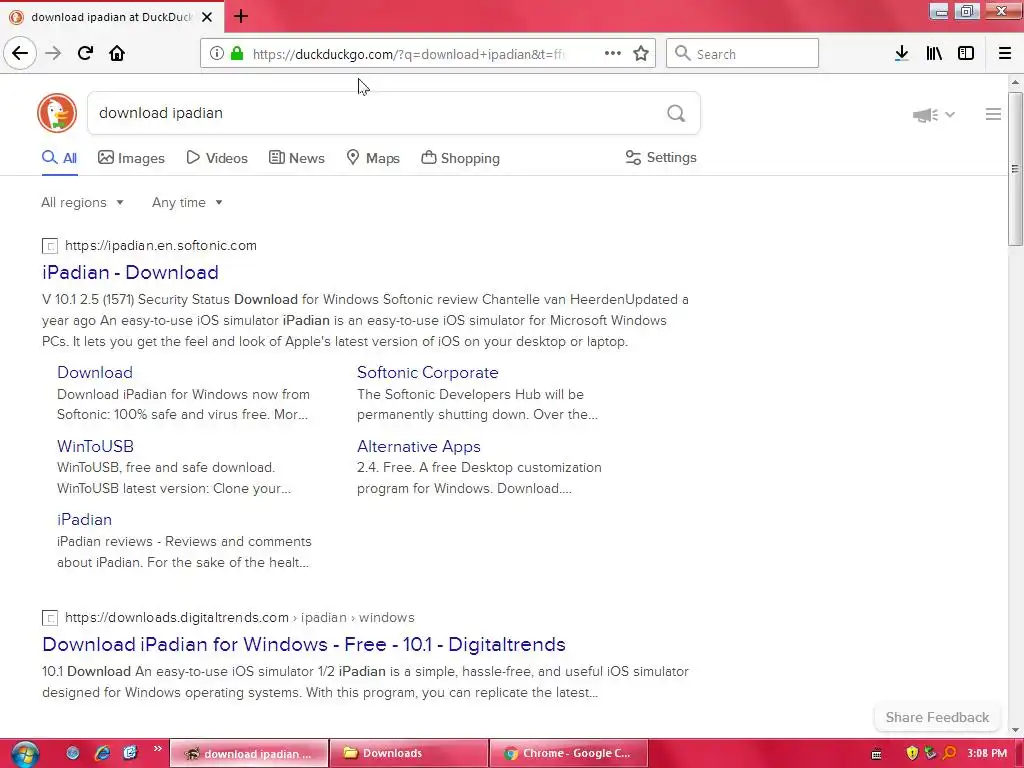
Task: Switch to the Chrome taskbar window
Action: 568,753
